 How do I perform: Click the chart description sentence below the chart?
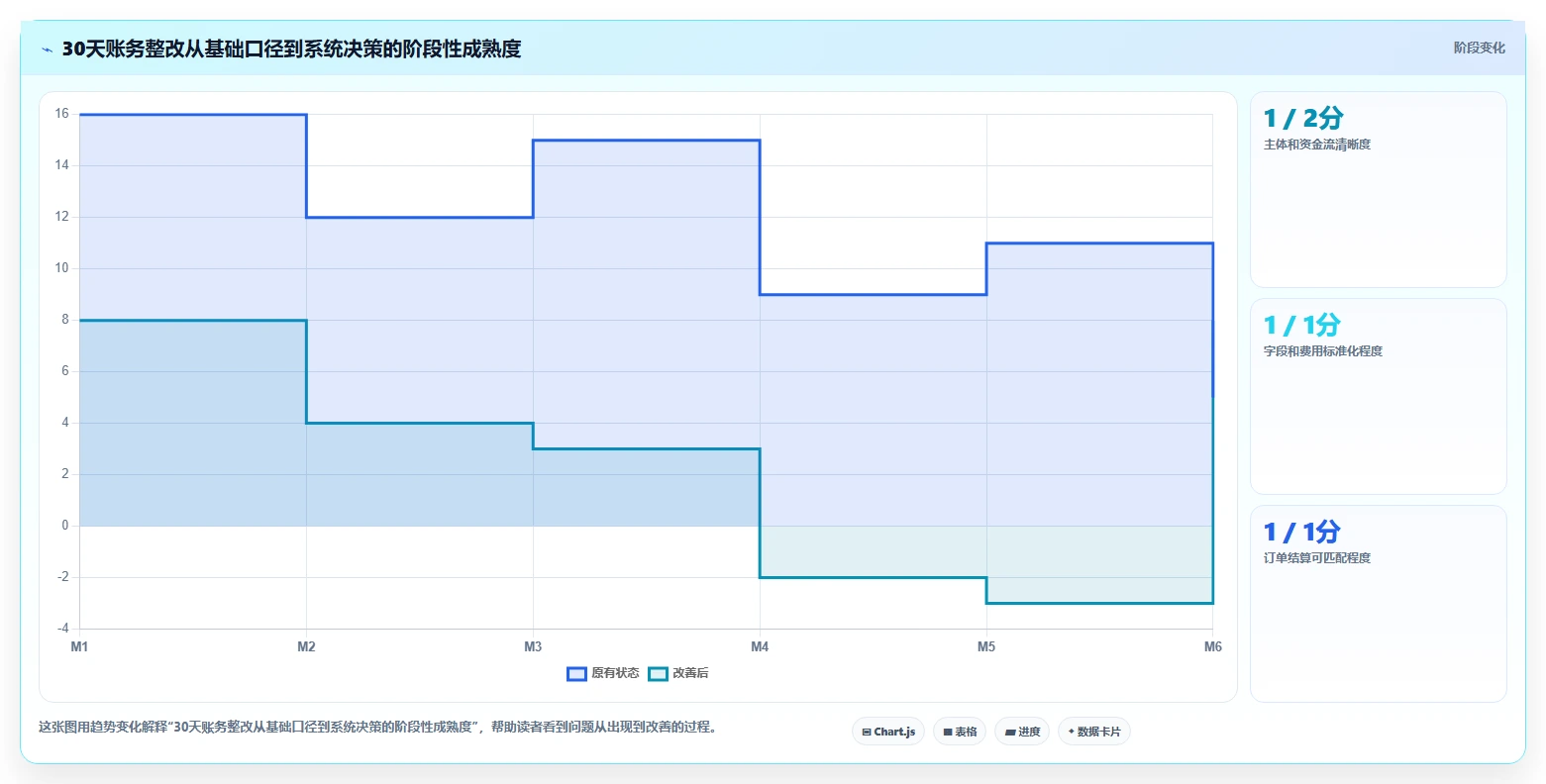point(377,728)
